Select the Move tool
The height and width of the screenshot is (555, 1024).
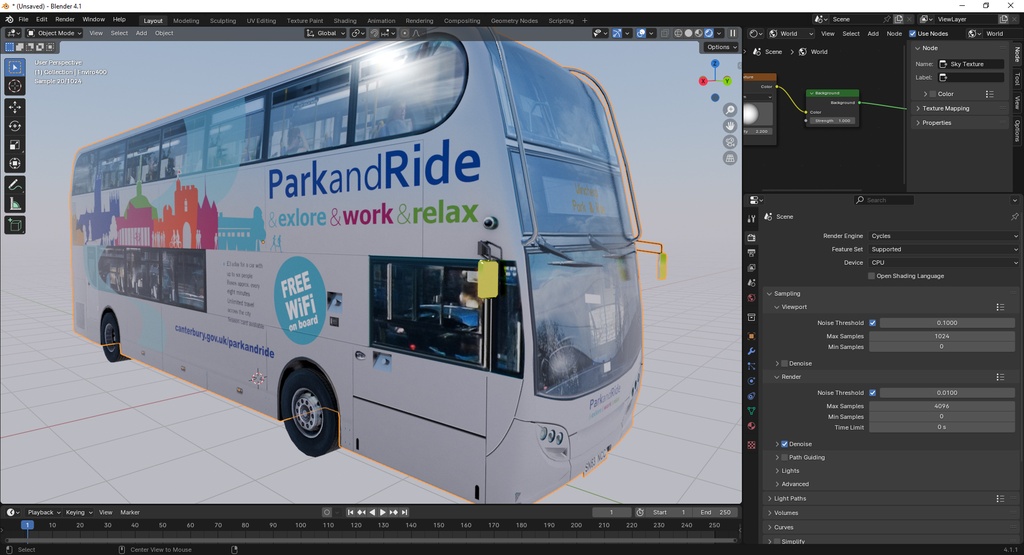point(15,107)
